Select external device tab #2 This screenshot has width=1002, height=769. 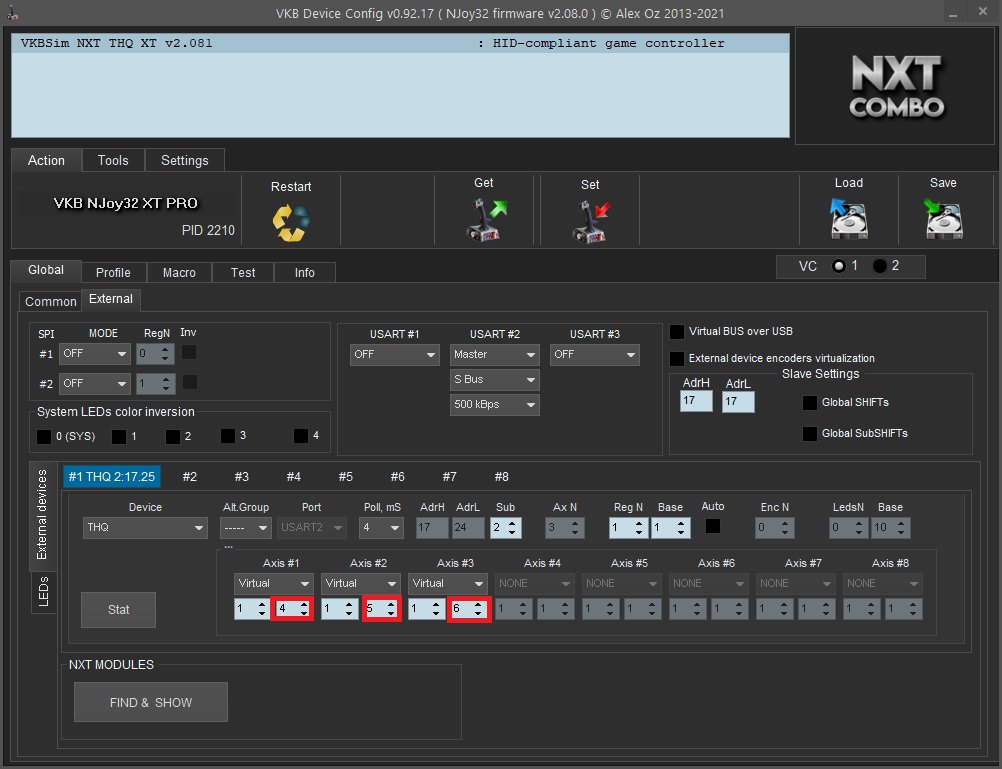[190, 477]
